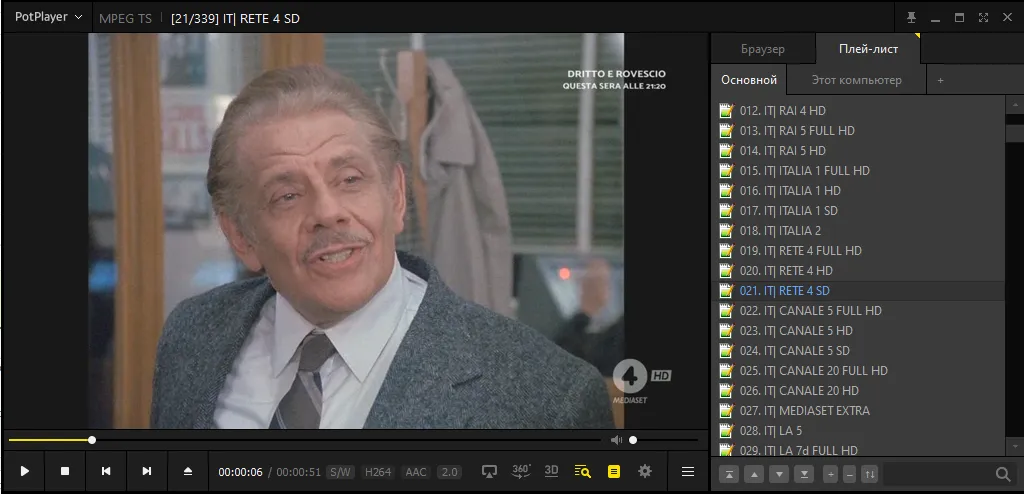Open the PotPlayer main menu dropdown
This screenshot has width=1024, height=494.
point(49,17)
